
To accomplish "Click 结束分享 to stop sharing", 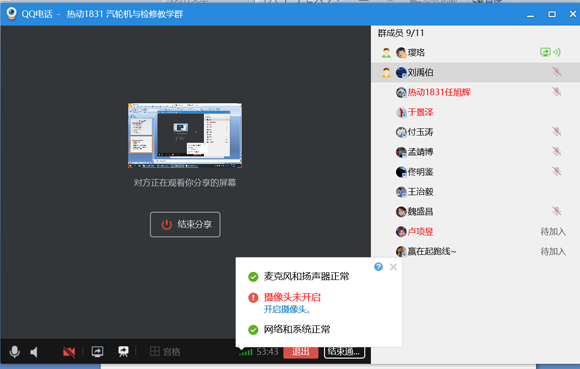I will tap(185, 224).
